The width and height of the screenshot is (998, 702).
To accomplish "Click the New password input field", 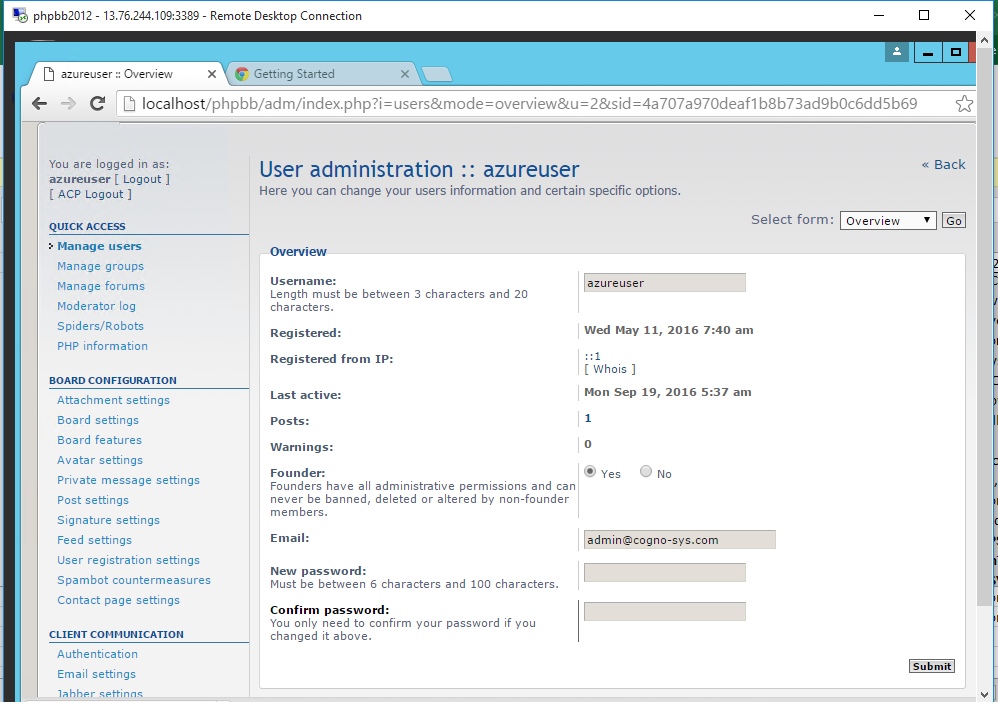I will coord(664,573).
